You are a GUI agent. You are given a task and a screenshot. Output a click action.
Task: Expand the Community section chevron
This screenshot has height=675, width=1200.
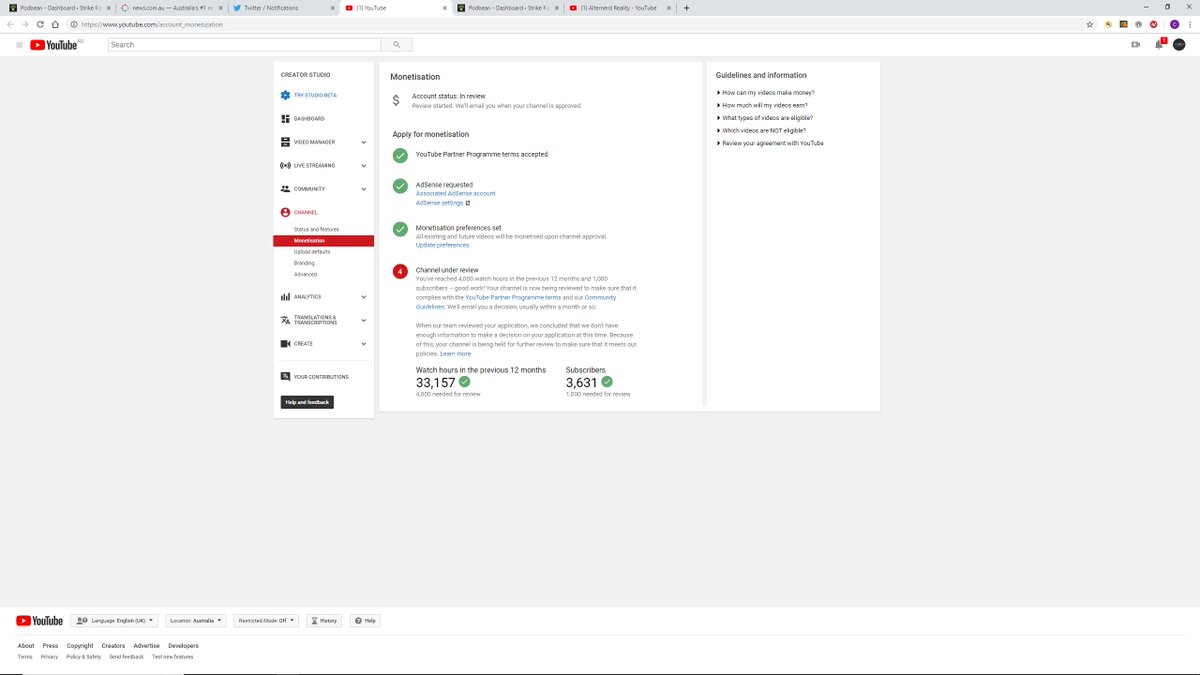pyautogui.click(x=364, y=189)
